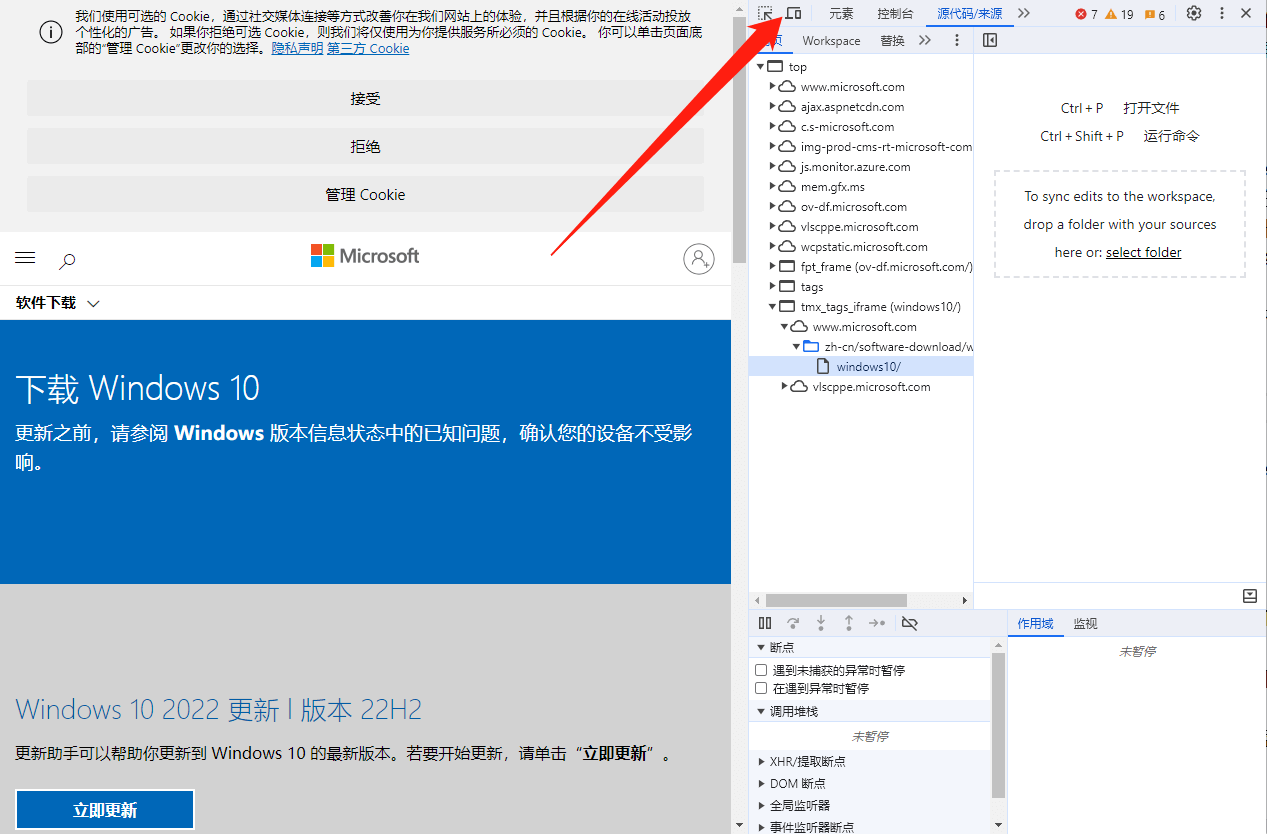This screenshot has height=834, width=1267.
Task: Collapse the 调用堆栈 section
Action: pos(762,711)
